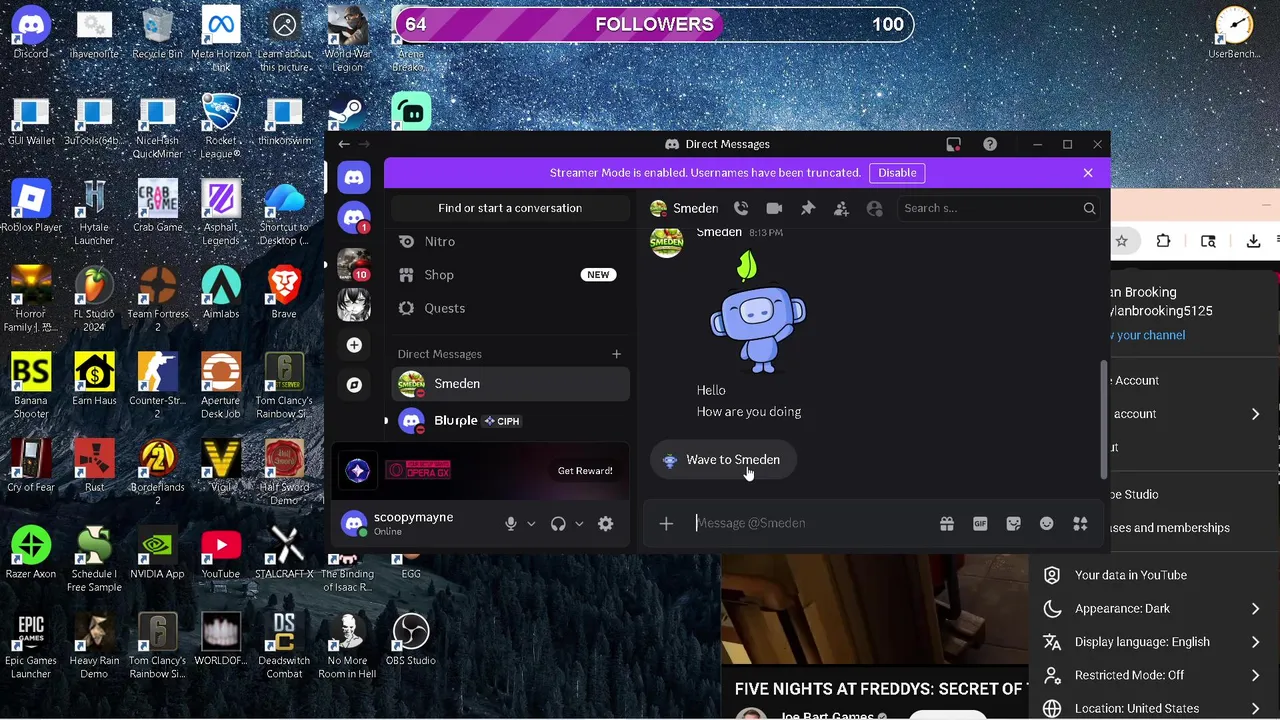This screenshot has height=720, width=1280.
Task: Open sticker picker in message bar
Action: point(1014,523)
